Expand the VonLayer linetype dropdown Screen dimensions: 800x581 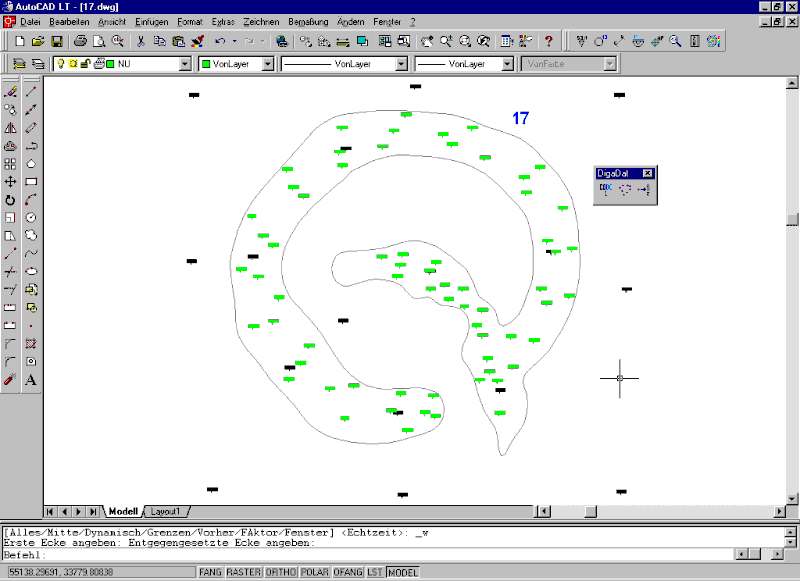pyautogui.click(x=401, y=64)
